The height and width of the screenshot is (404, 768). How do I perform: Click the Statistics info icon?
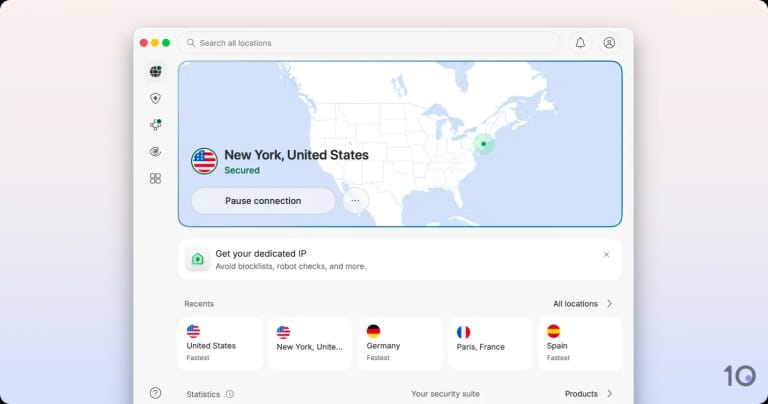230,394
